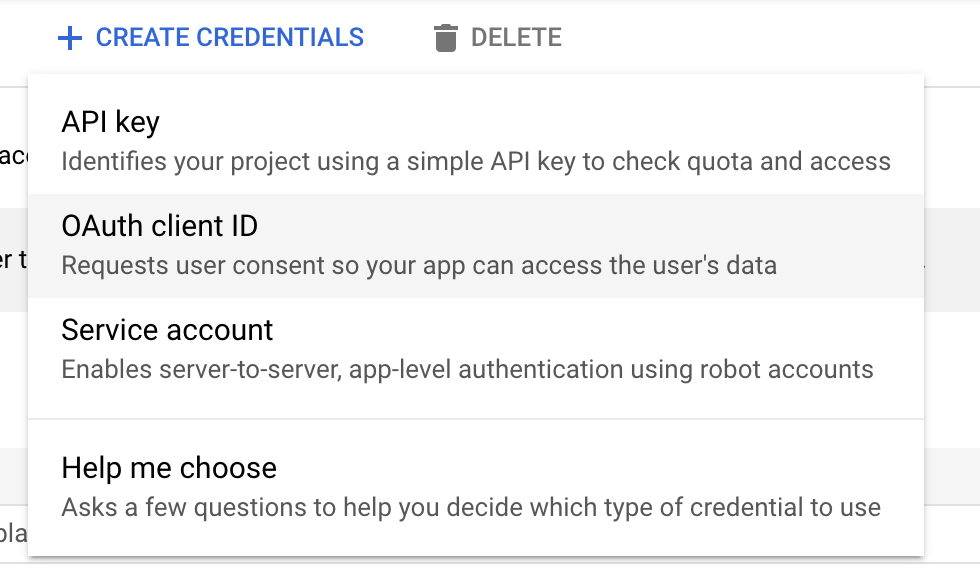Image resolution: width=980 pixels, height=570 pixels.
Task: Click the 'Identifies your project' description text
Action: (476, 161)
